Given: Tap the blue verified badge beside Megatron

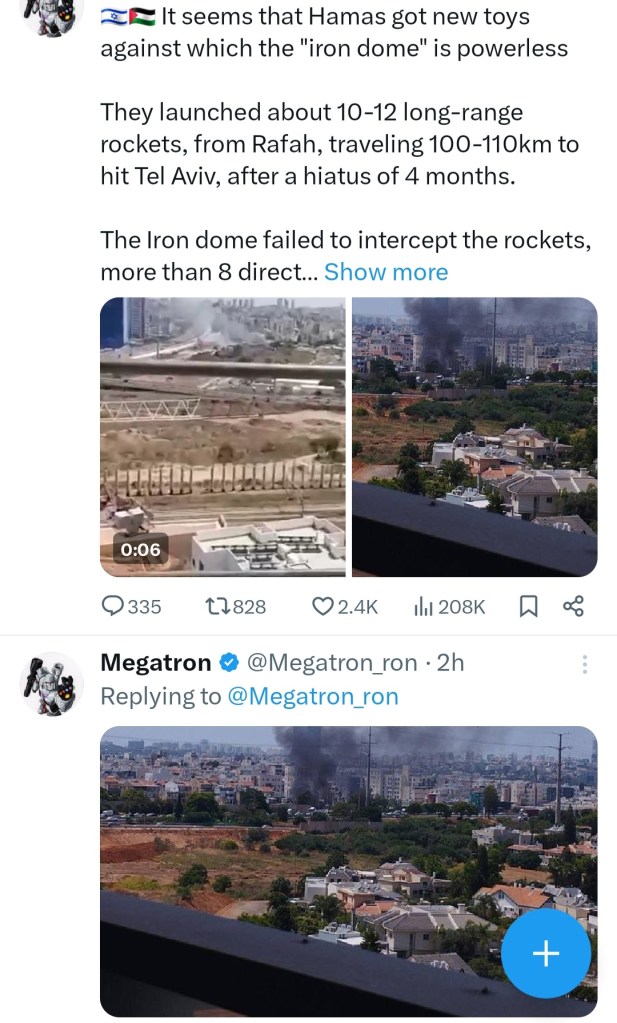Looking at the screenshot, I should pos(228,663).
